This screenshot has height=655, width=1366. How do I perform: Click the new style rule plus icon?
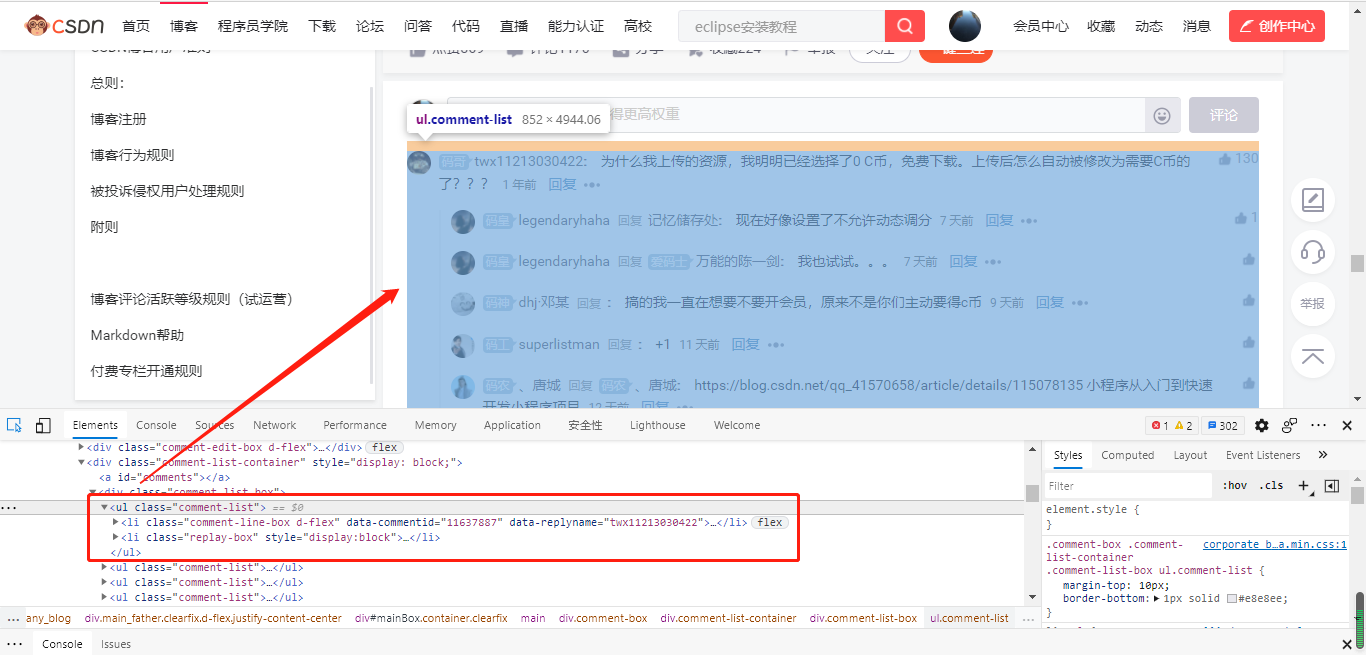(x=1303, y=486)
